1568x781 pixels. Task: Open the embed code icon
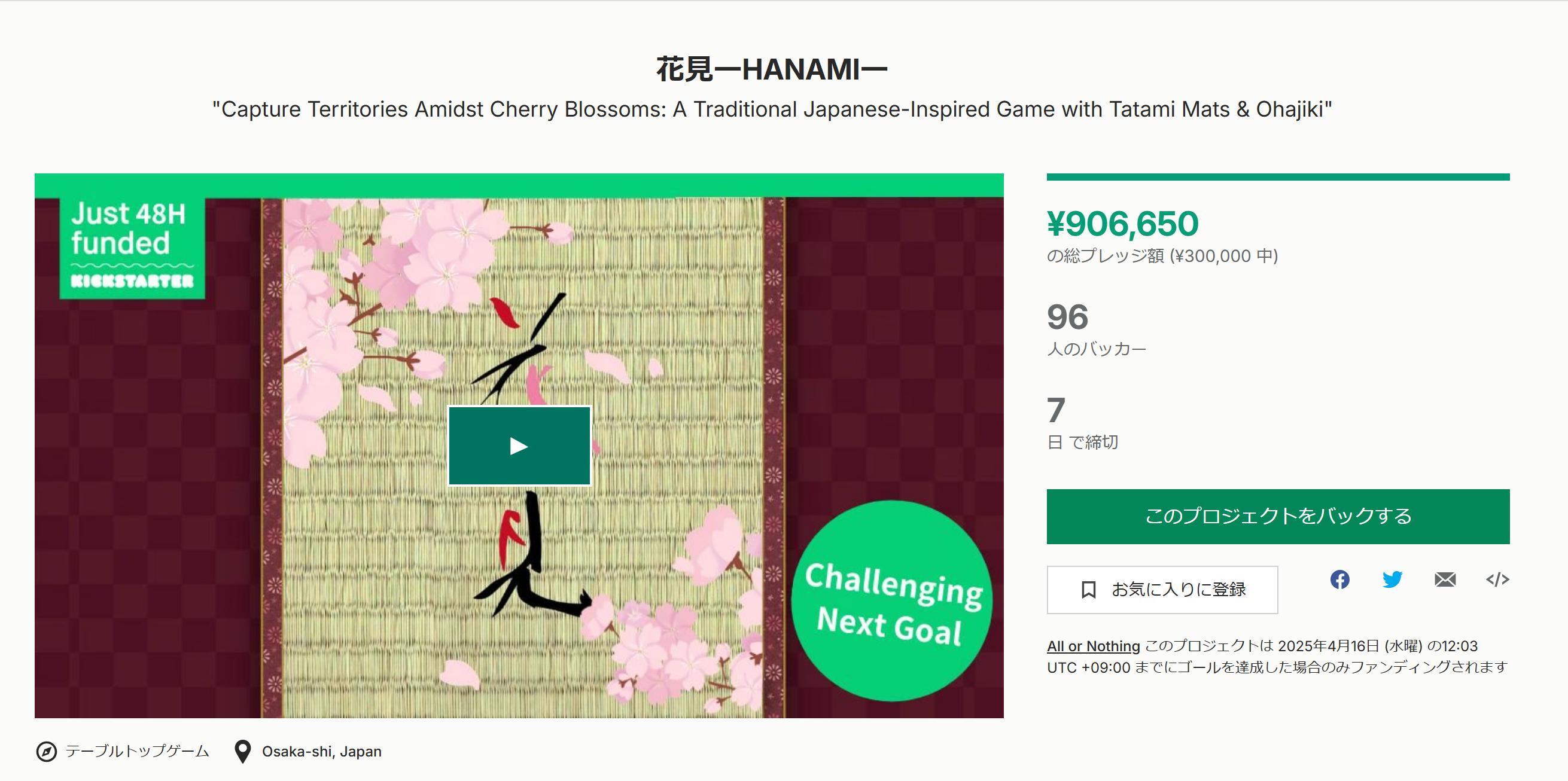pyautogui.click(x=1497, y=579)
